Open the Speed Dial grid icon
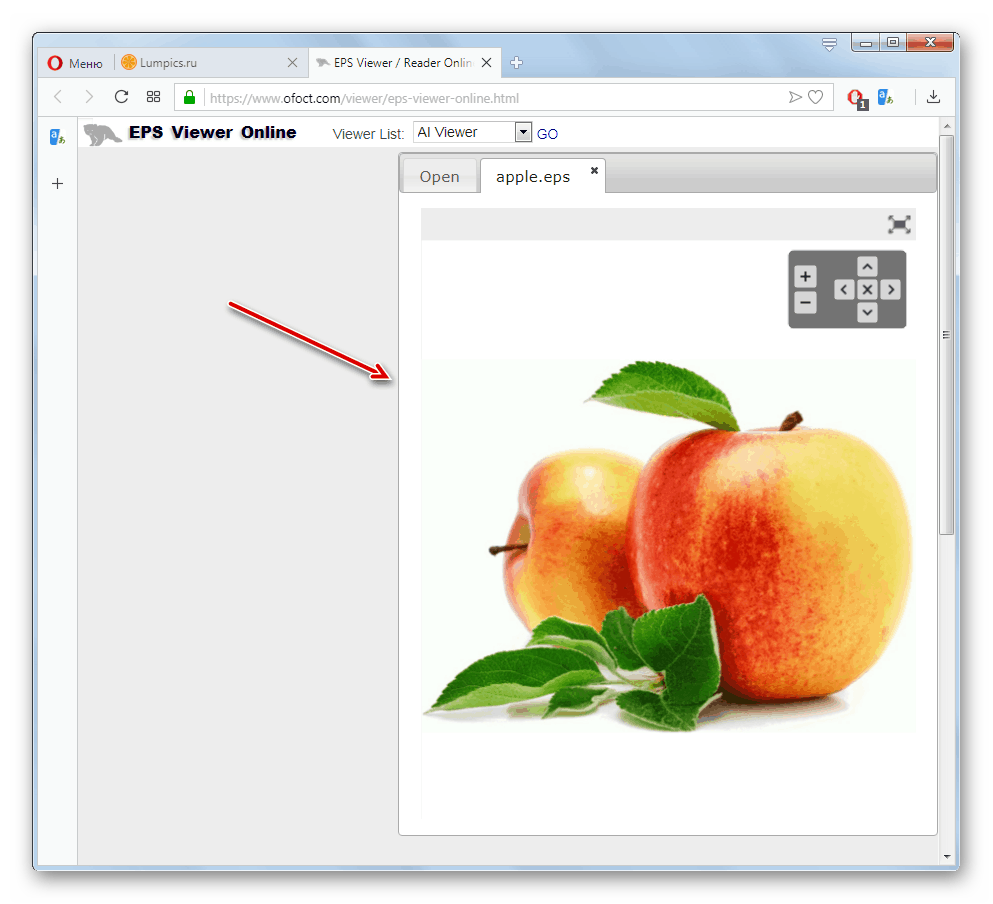 click(153, 97)
